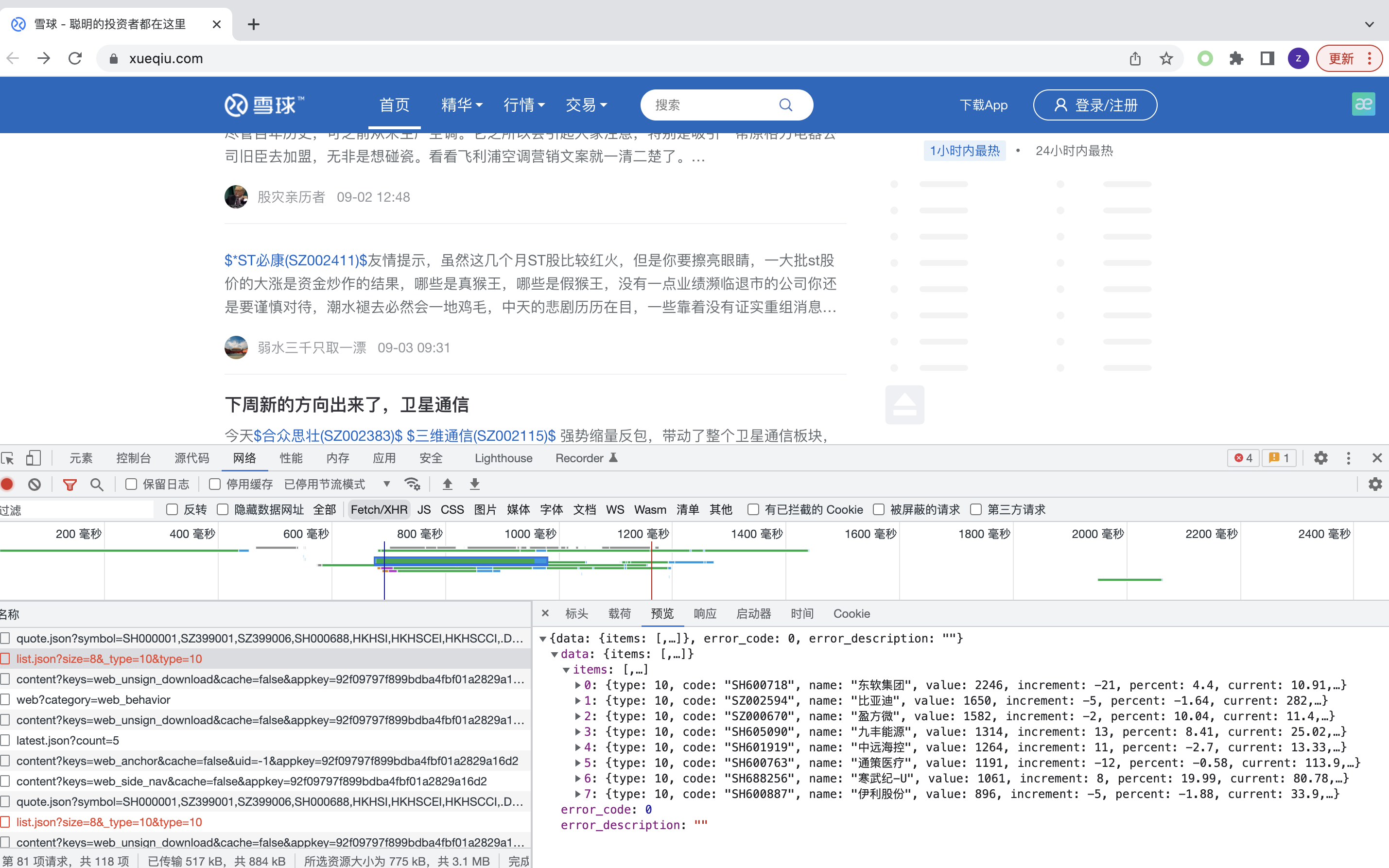This screenshot has height=868, width=1389.
Task: Switch to the 元素 panel
Action: (x=81, y=458)
